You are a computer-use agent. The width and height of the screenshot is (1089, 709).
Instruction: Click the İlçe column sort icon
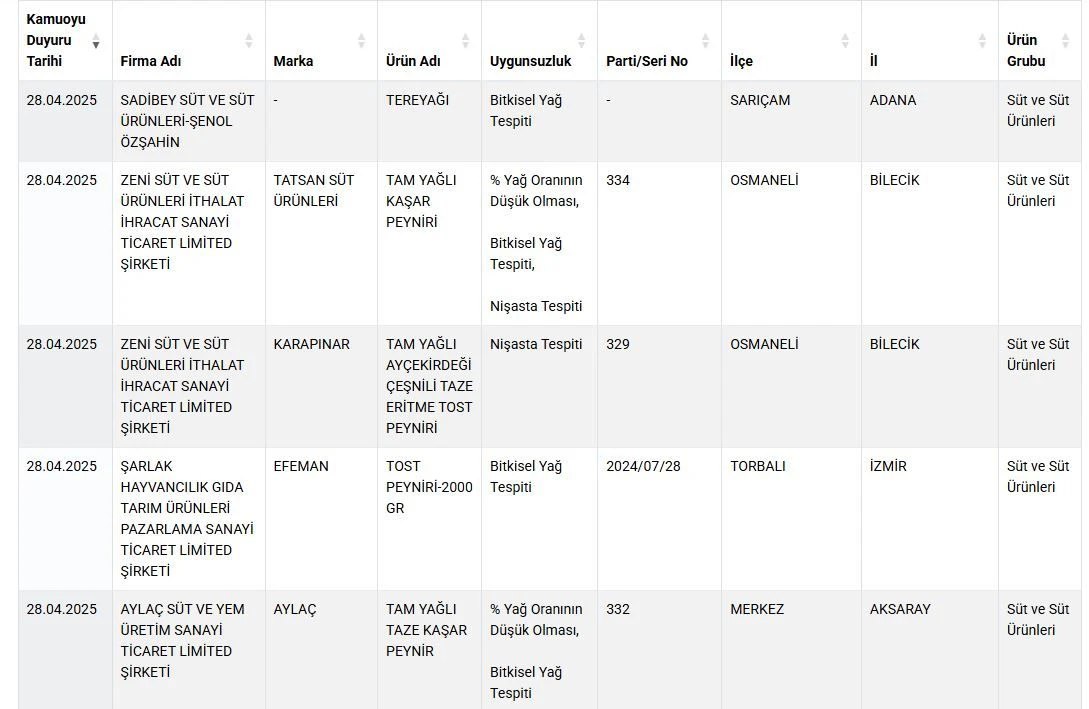[x=845, y=41]
